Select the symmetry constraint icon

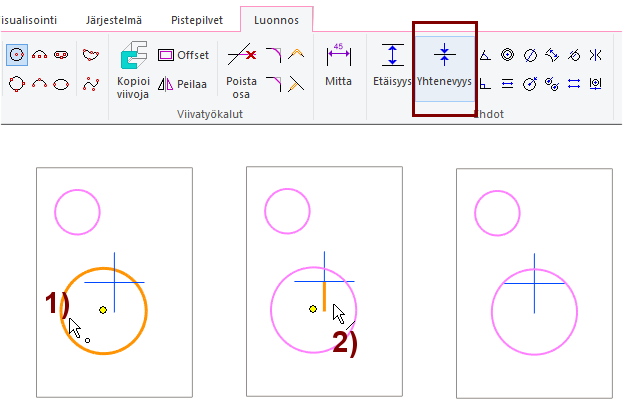coord(596,55)
